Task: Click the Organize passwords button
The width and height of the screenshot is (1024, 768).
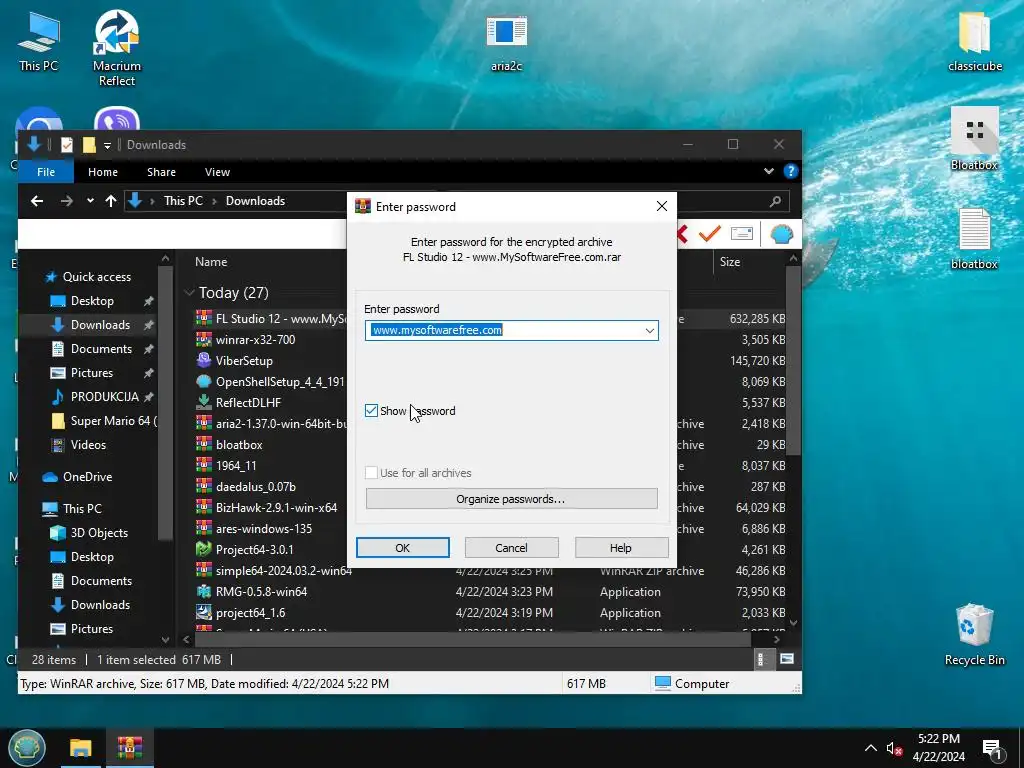Action: [511, 499]
